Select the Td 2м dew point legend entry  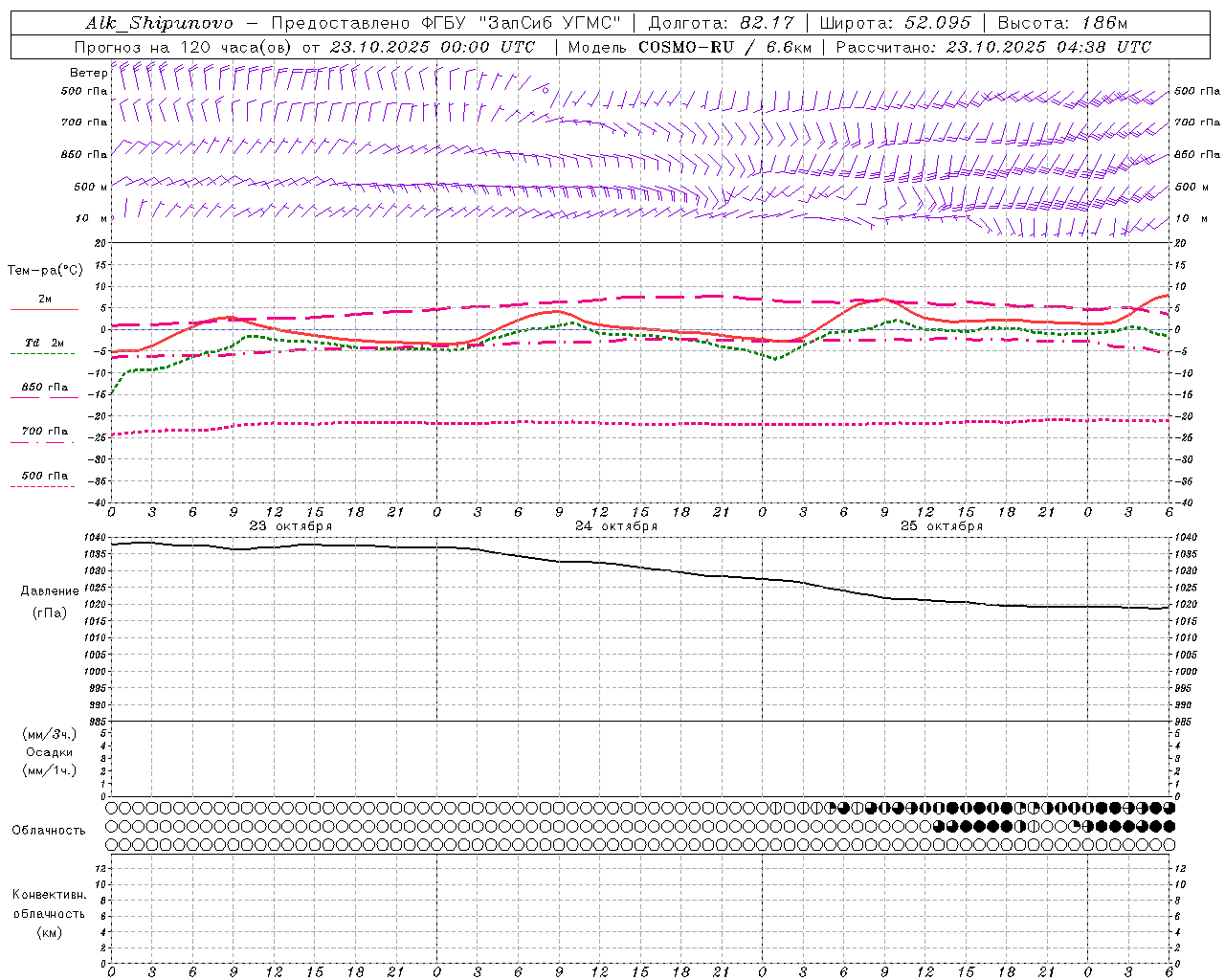pyautogui.click(x=44, y=344)
